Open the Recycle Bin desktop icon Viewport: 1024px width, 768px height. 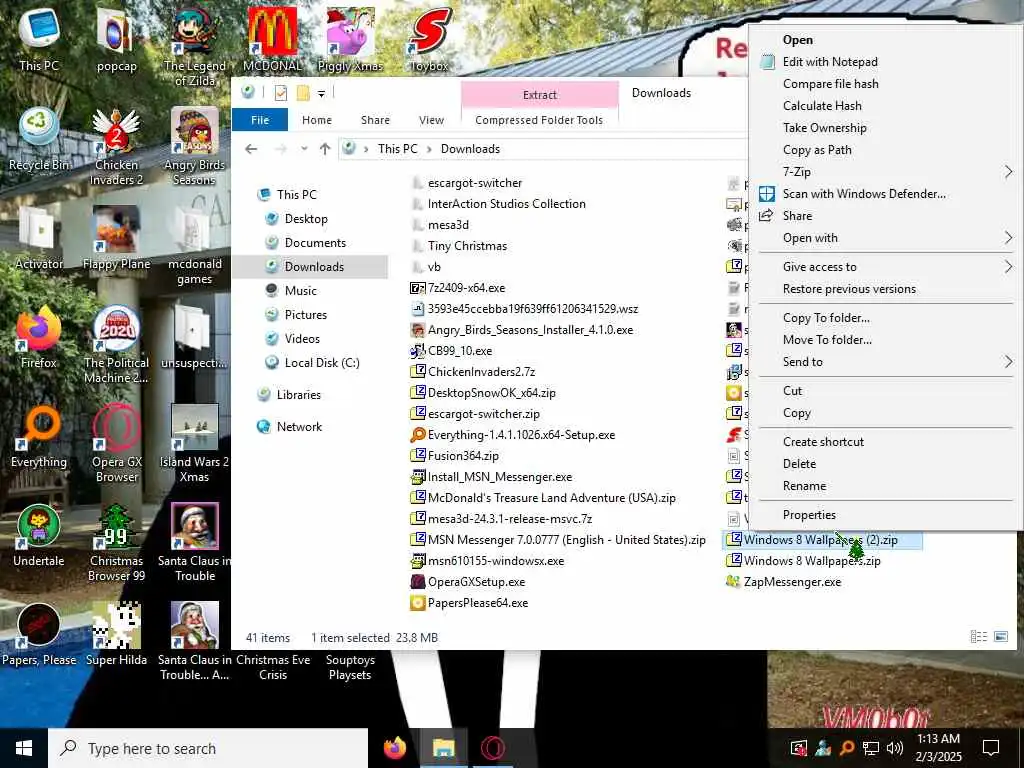tap(39, 138)
